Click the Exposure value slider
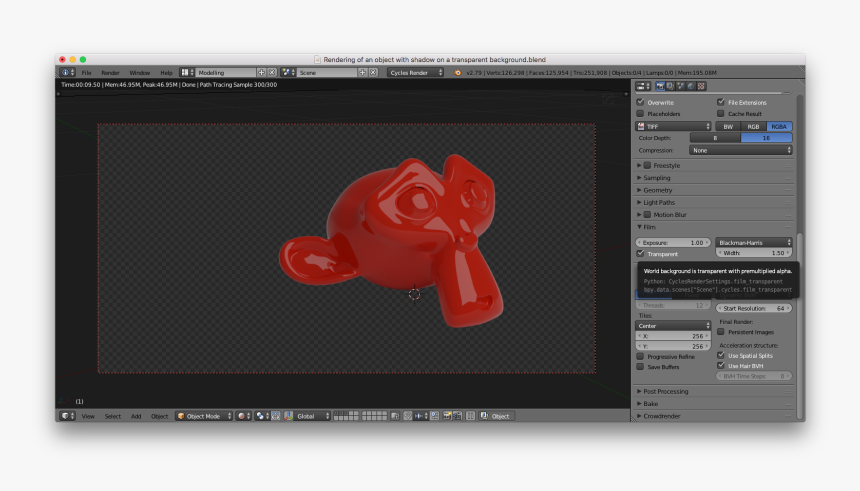Screen dimensions: 860x491 pyautogui.click(x=674, y=243)
